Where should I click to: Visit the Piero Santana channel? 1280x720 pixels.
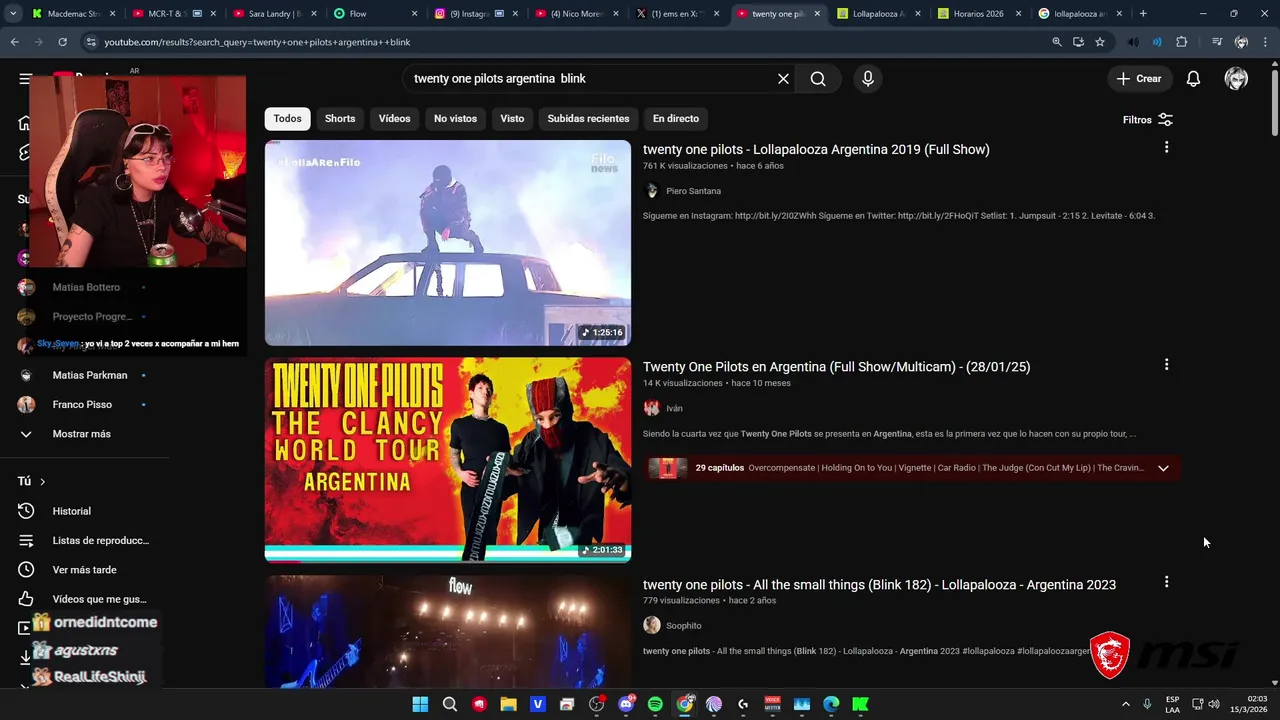pos(693,191)
